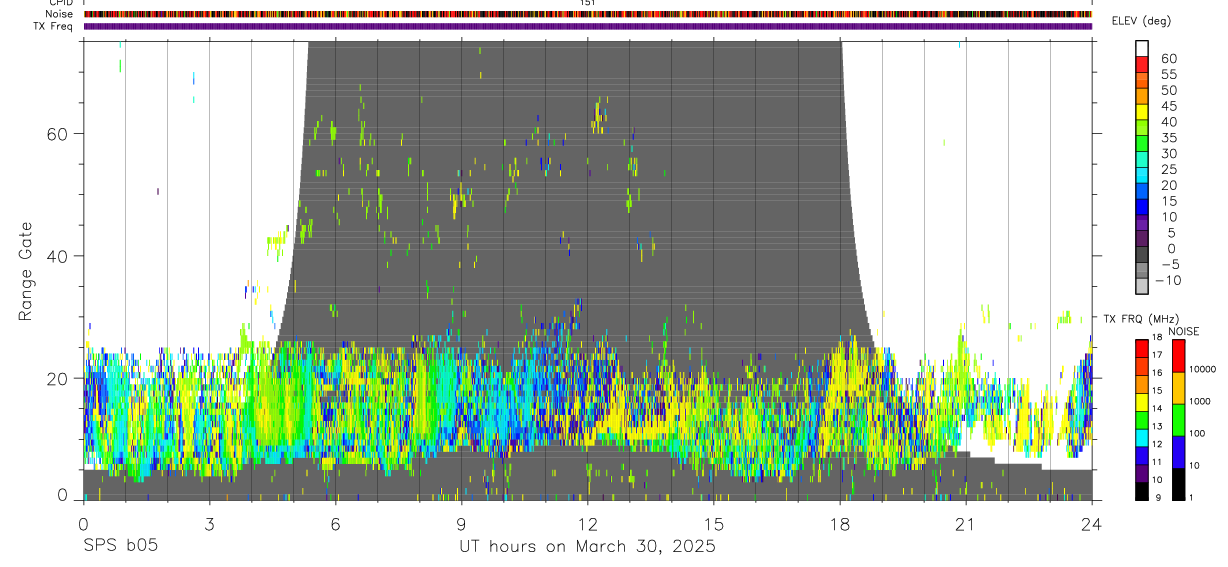Viewport: 1228px width, 567px height.
Task: Click the y-axis tick label '40'
Action: tap(56, 256)
